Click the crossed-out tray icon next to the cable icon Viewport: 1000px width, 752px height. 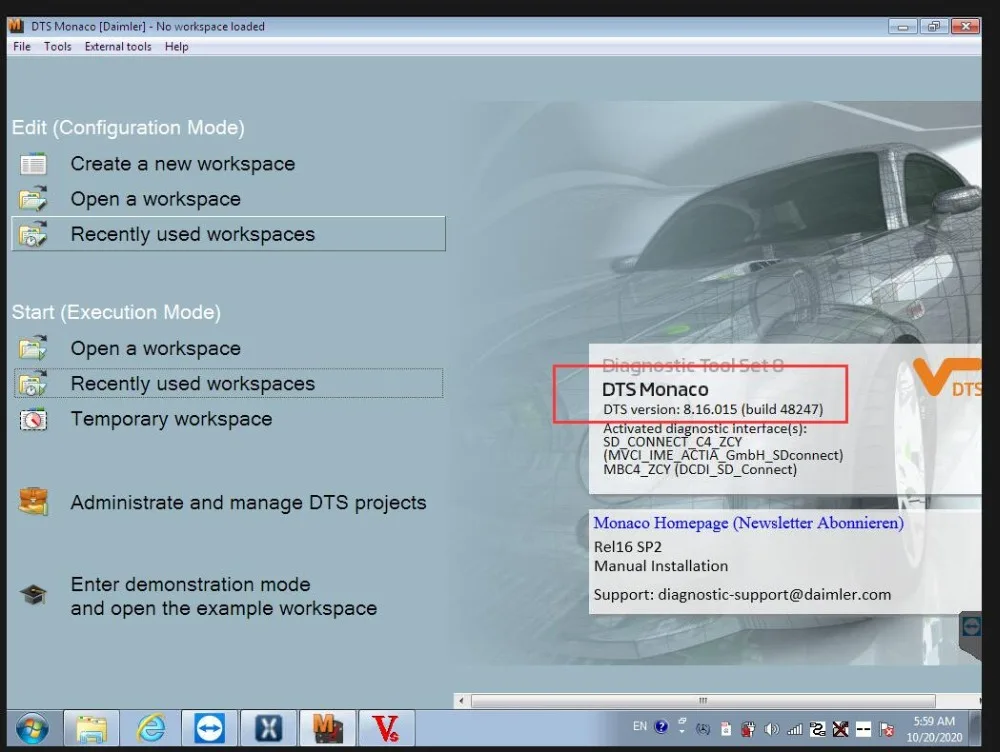click(x=841, y=729)
